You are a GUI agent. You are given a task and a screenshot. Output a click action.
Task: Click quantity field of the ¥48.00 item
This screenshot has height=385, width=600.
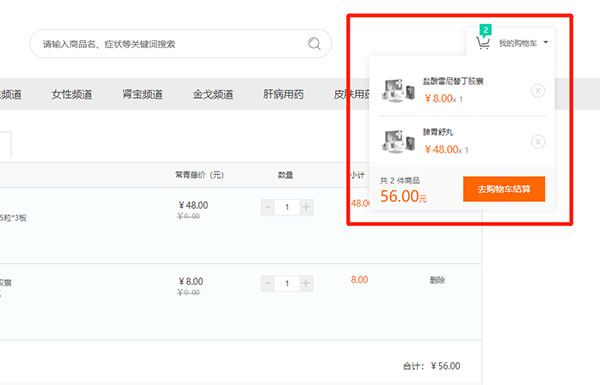287,207
